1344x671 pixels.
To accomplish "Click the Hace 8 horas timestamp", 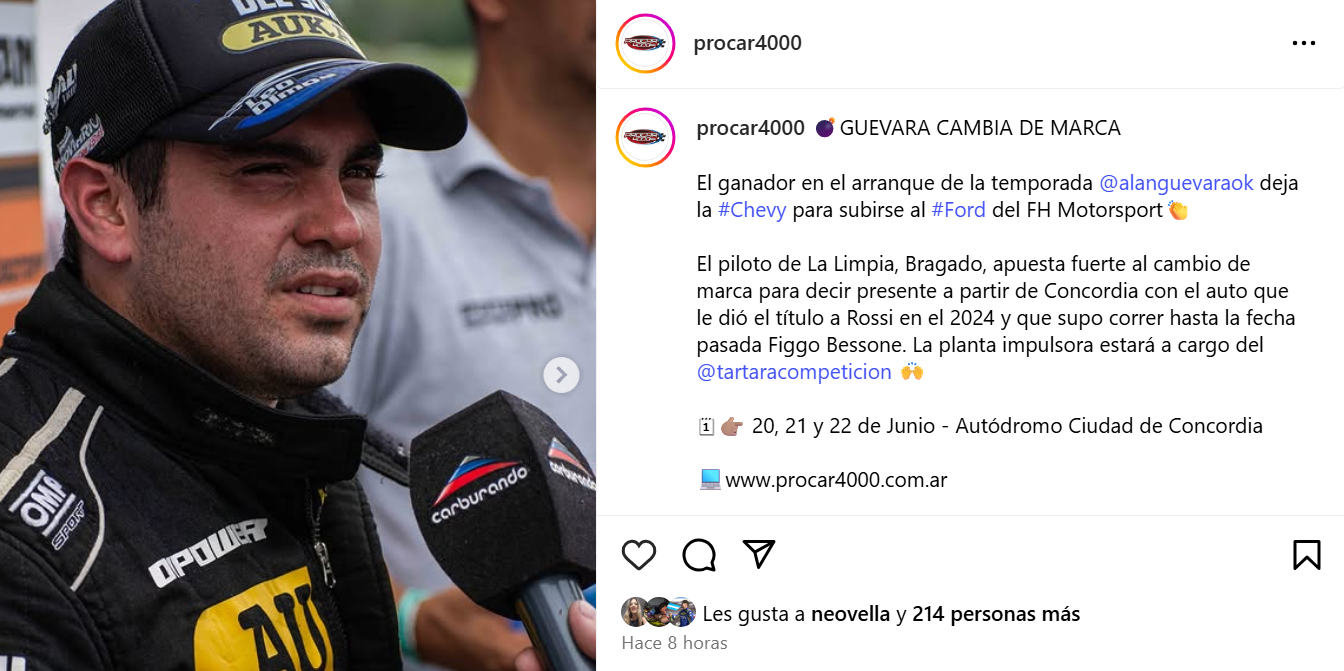I will click(x=674, y=643).
